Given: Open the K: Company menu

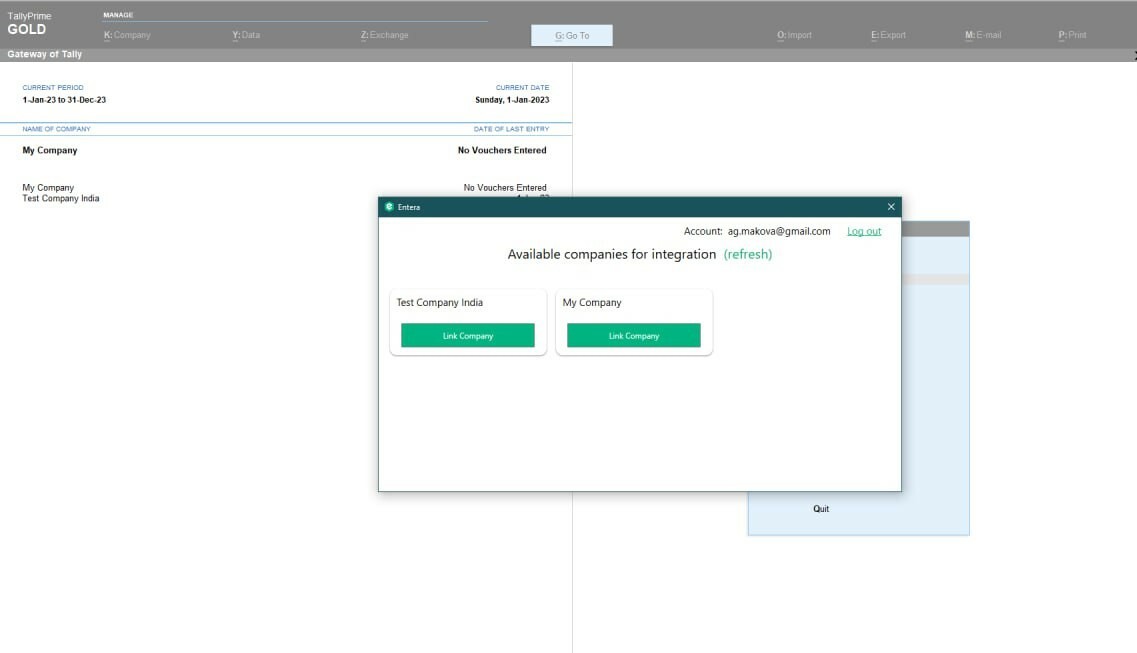Looking at the screenshot, I should (x=127, y=35).
